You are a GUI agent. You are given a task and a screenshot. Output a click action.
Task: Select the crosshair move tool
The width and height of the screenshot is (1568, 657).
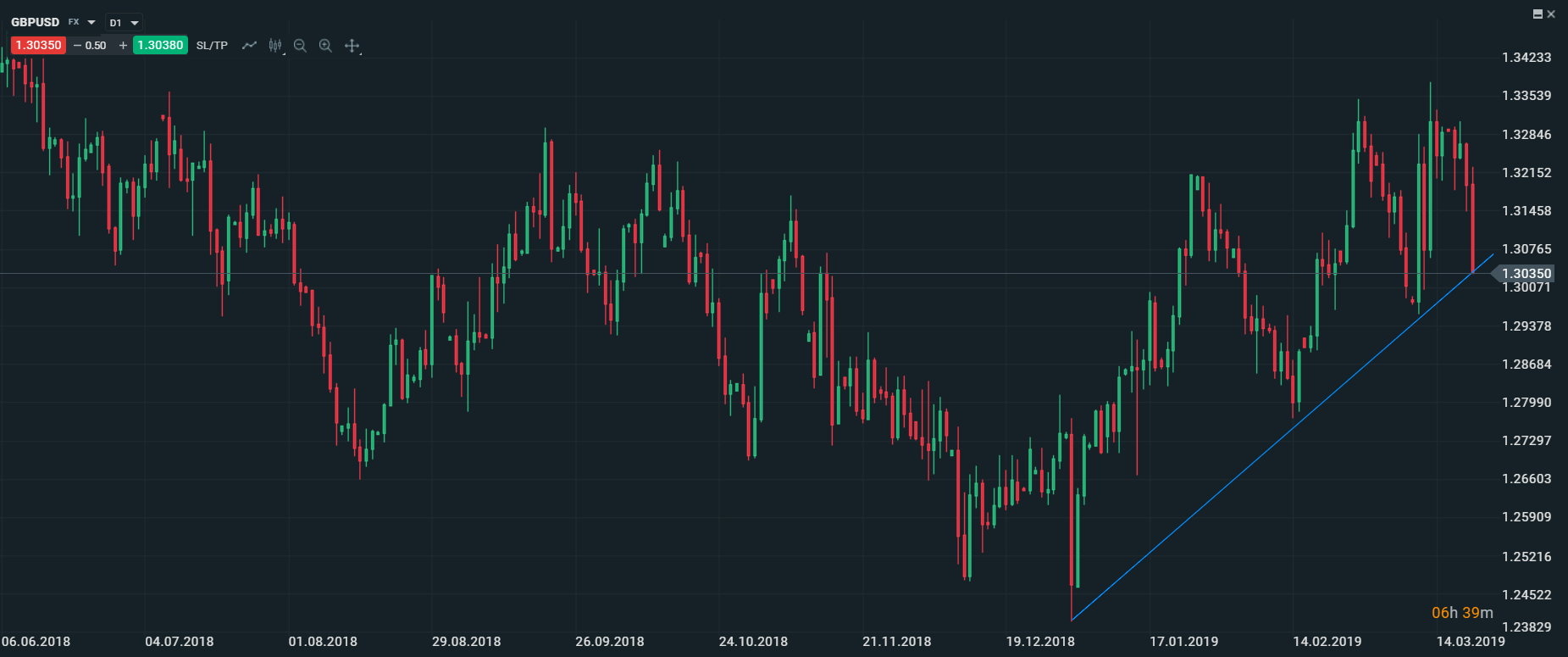click(352, 46)
